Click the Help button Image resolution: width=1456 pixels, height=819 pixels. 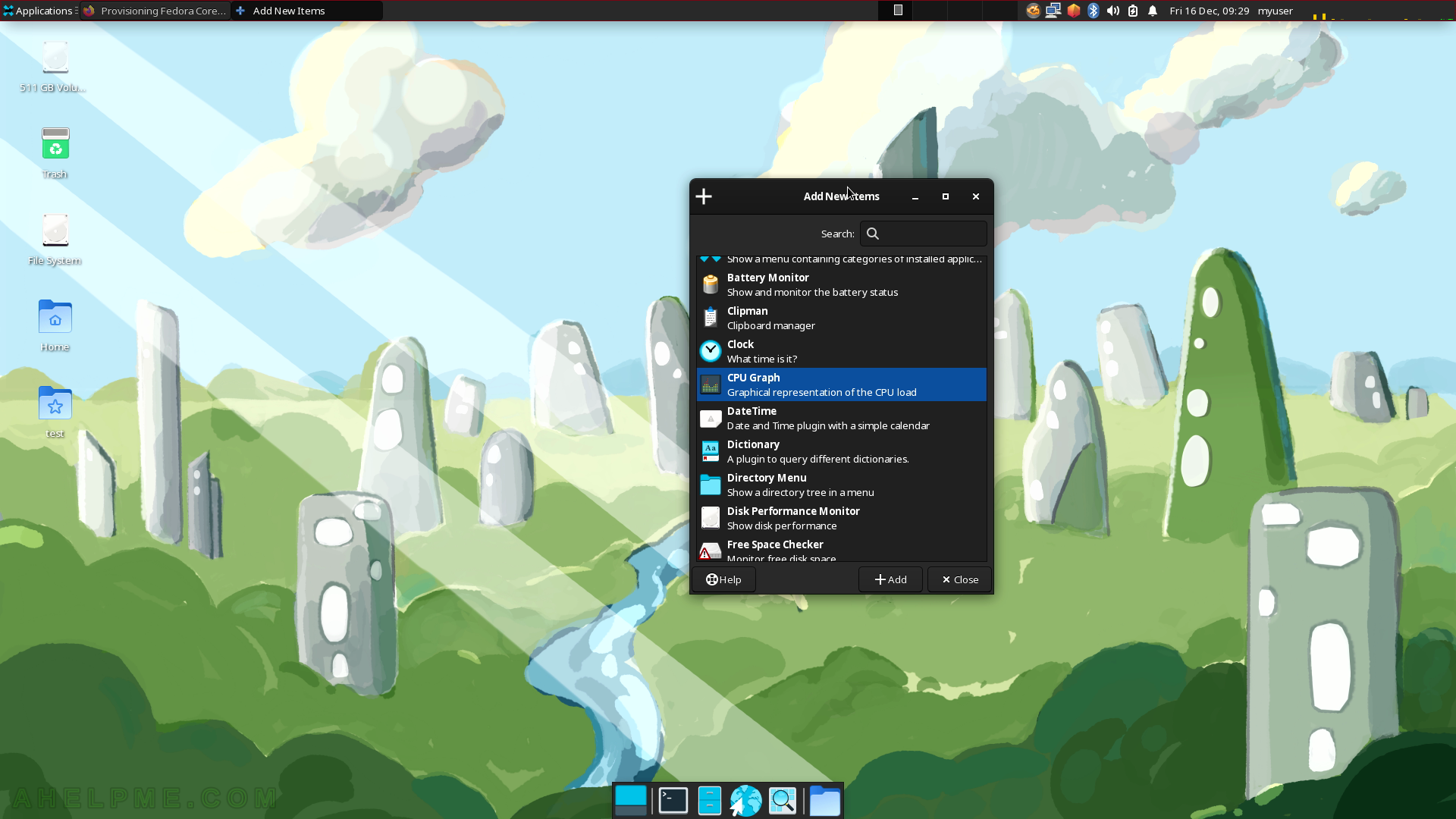tap(723, 579)
